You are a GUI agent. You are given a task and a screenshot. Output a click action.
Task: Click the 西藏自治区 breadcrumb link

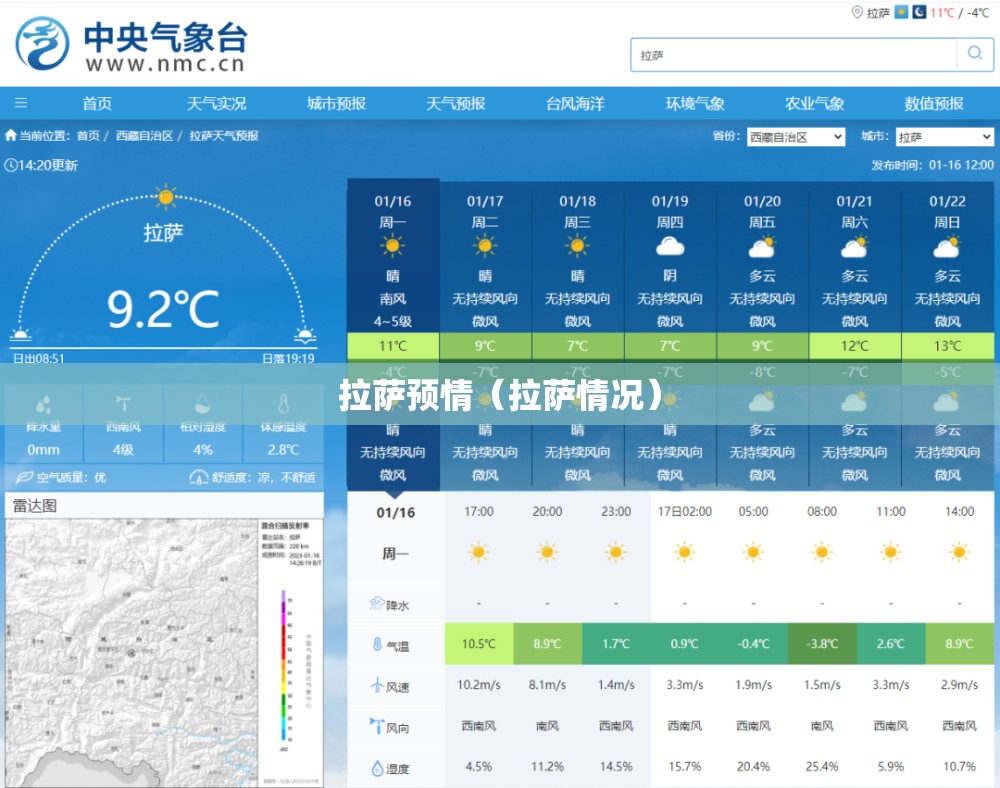tap(144, 136)
